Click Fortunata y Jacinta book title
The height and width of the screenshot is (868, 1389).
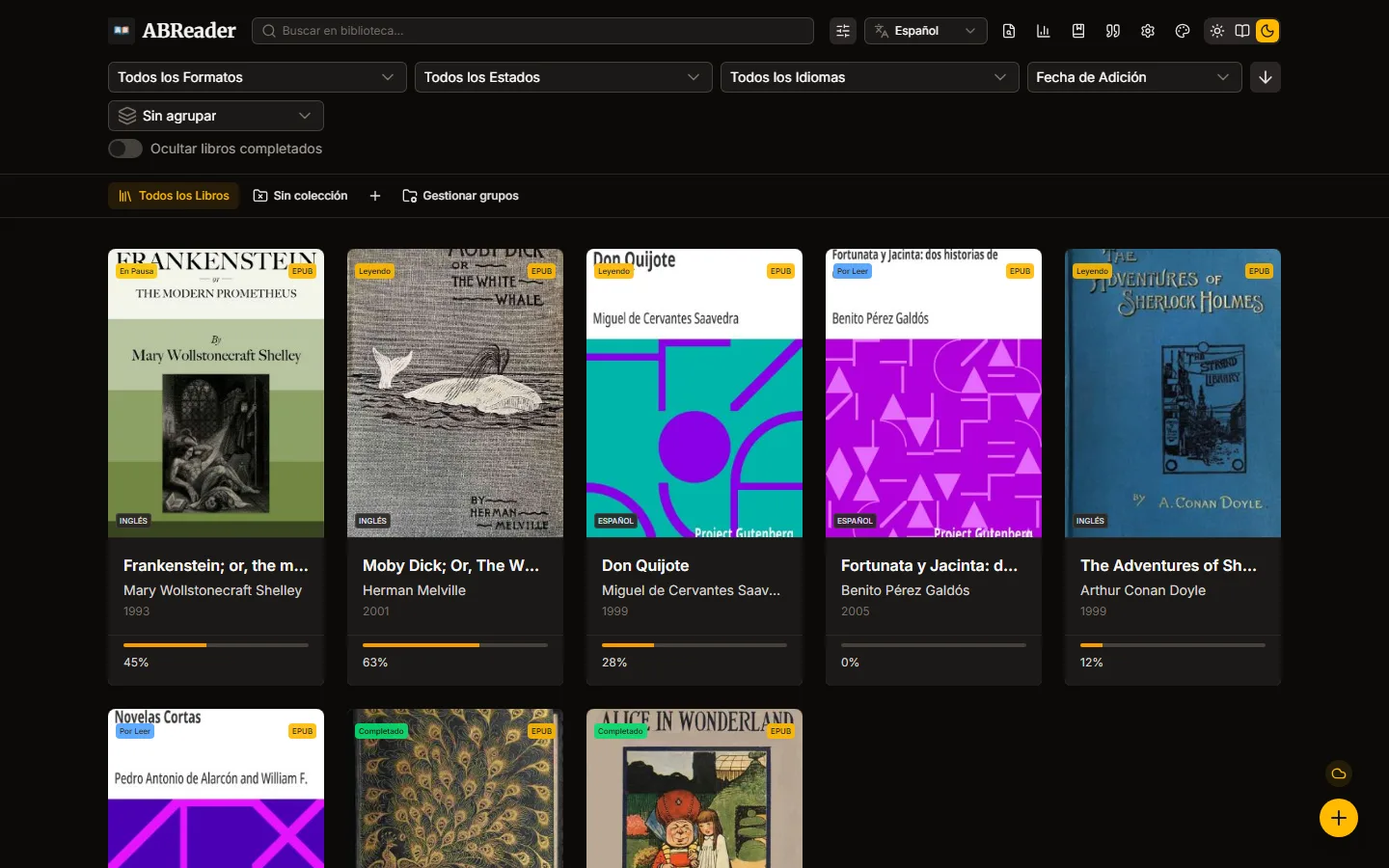(929, 565)
